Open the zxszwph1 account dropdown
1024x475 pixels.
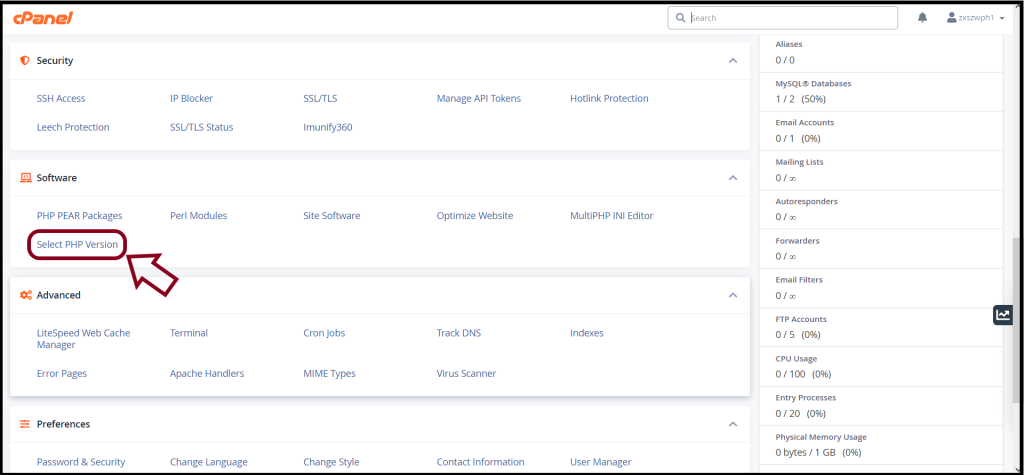point(978,18)
